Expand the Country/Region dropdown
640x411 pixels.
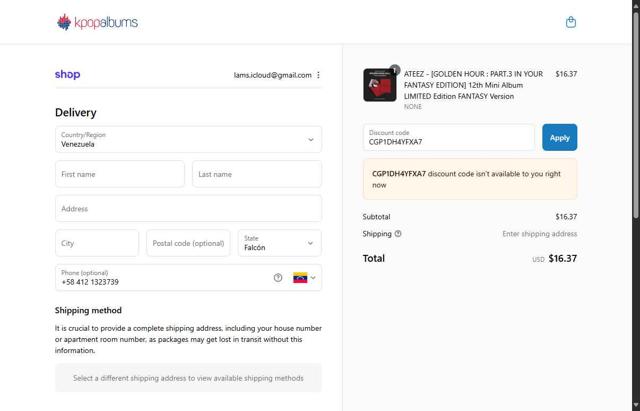click(x=188, y=140)
